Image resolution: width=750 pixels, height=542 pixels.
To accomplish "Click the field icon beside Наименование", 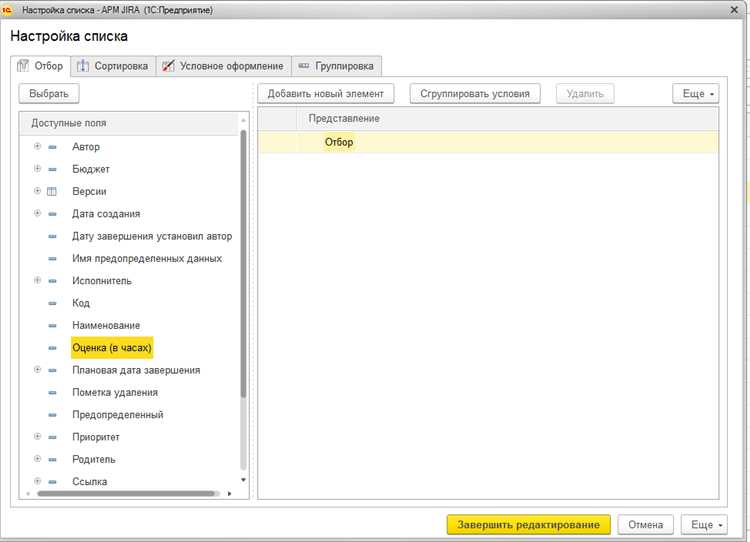I will [53, 326].
